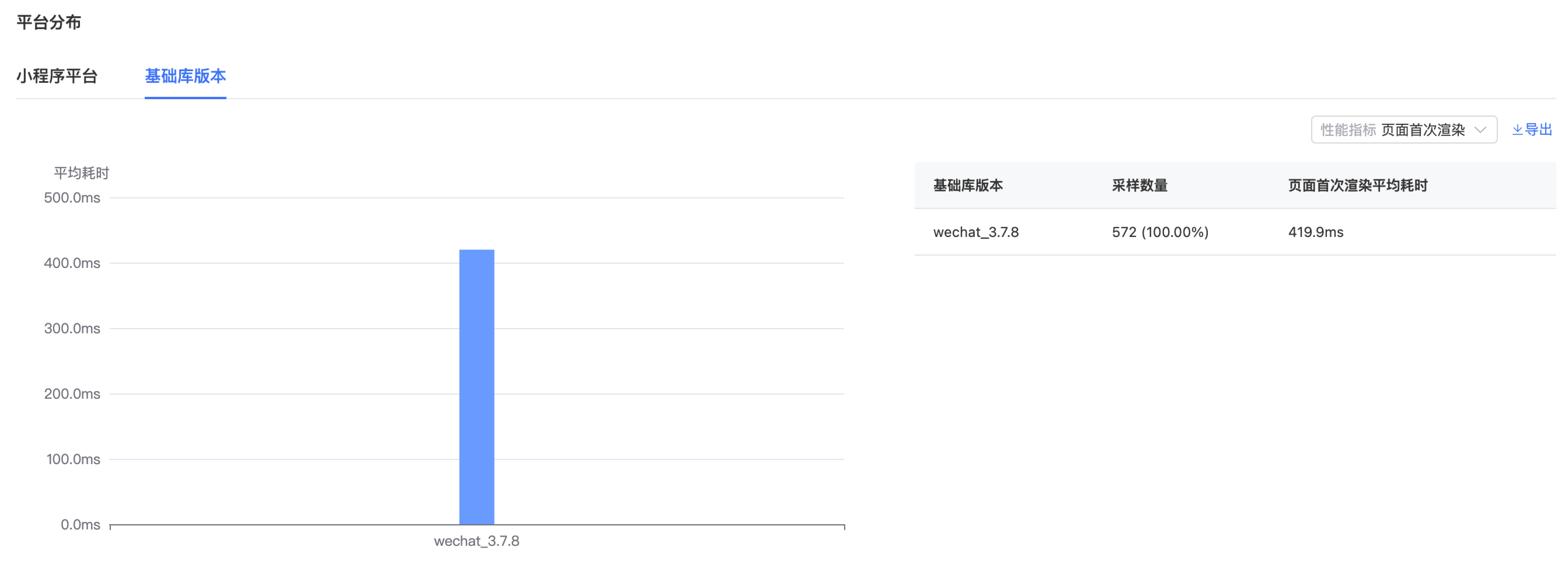Switch to the 小程序平台 tab
Screen dimensions: 1568x578
tap(57, 76)
